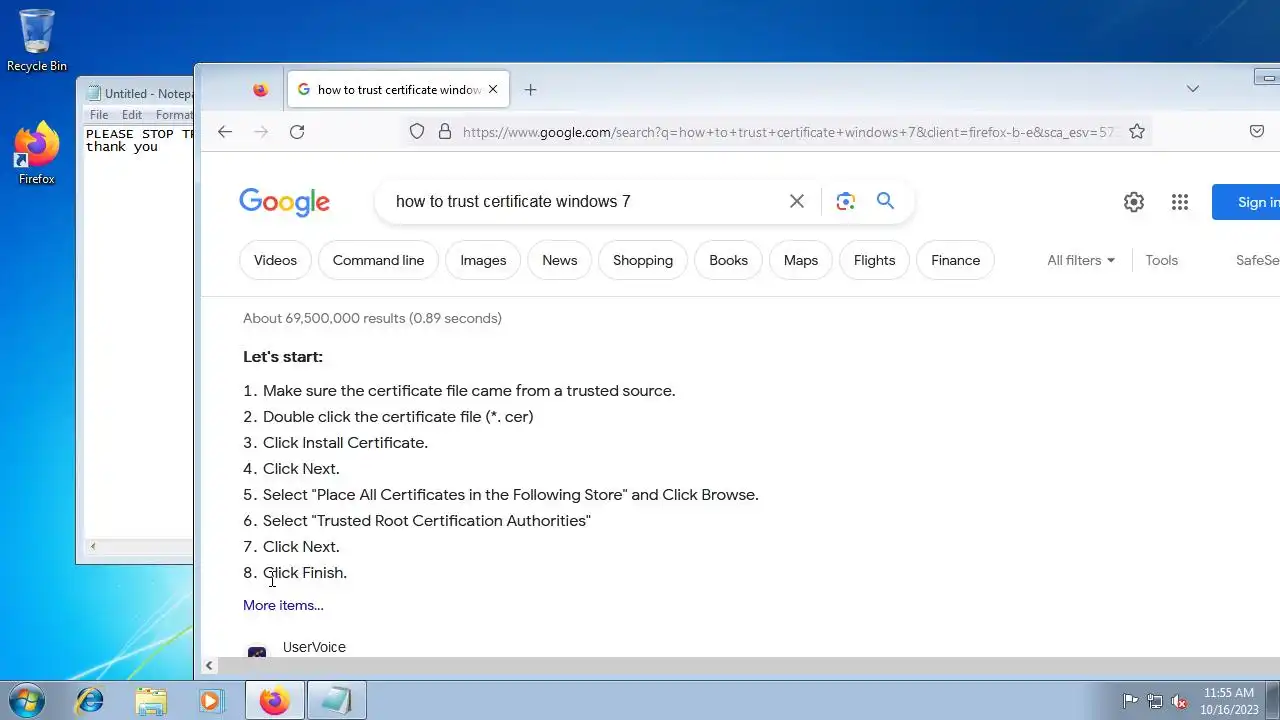The height and width of the screenshot is (720, 1280).
Task: Open Windows Media Player on taskbar
Action: click(x=211, y=700)
